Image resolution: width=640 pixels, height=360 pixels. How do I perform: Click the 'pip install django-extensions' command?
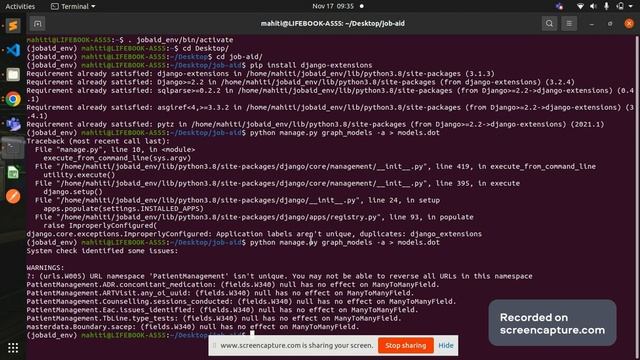(x=311, y=65)
